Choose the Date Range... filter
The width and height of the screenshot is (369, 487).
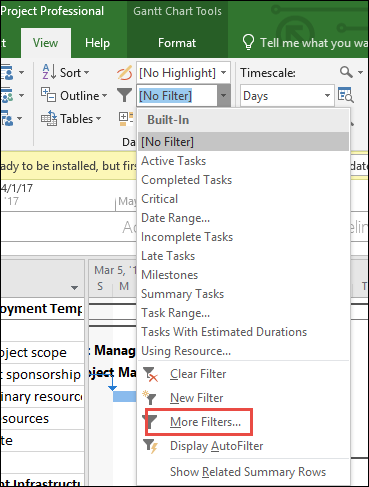click(x=244, y=218)
